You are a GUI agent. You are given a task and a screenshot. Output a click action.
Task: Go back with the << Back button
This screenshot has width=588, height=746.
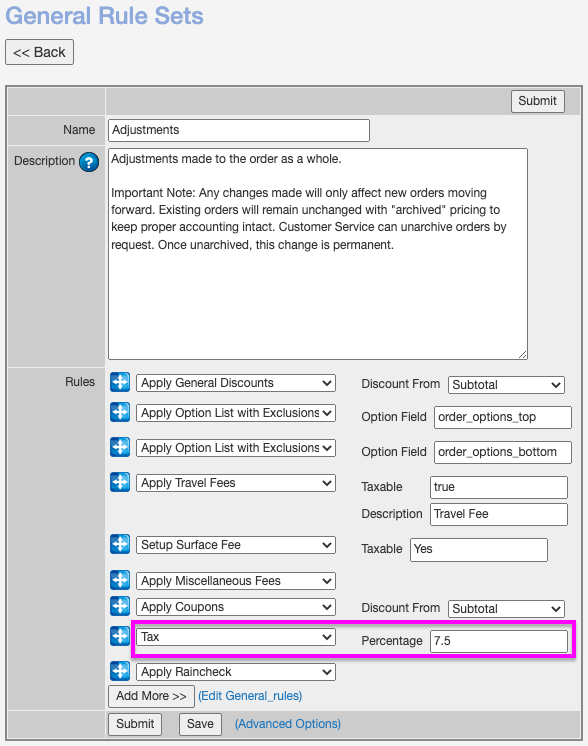[x=39, y=52]
